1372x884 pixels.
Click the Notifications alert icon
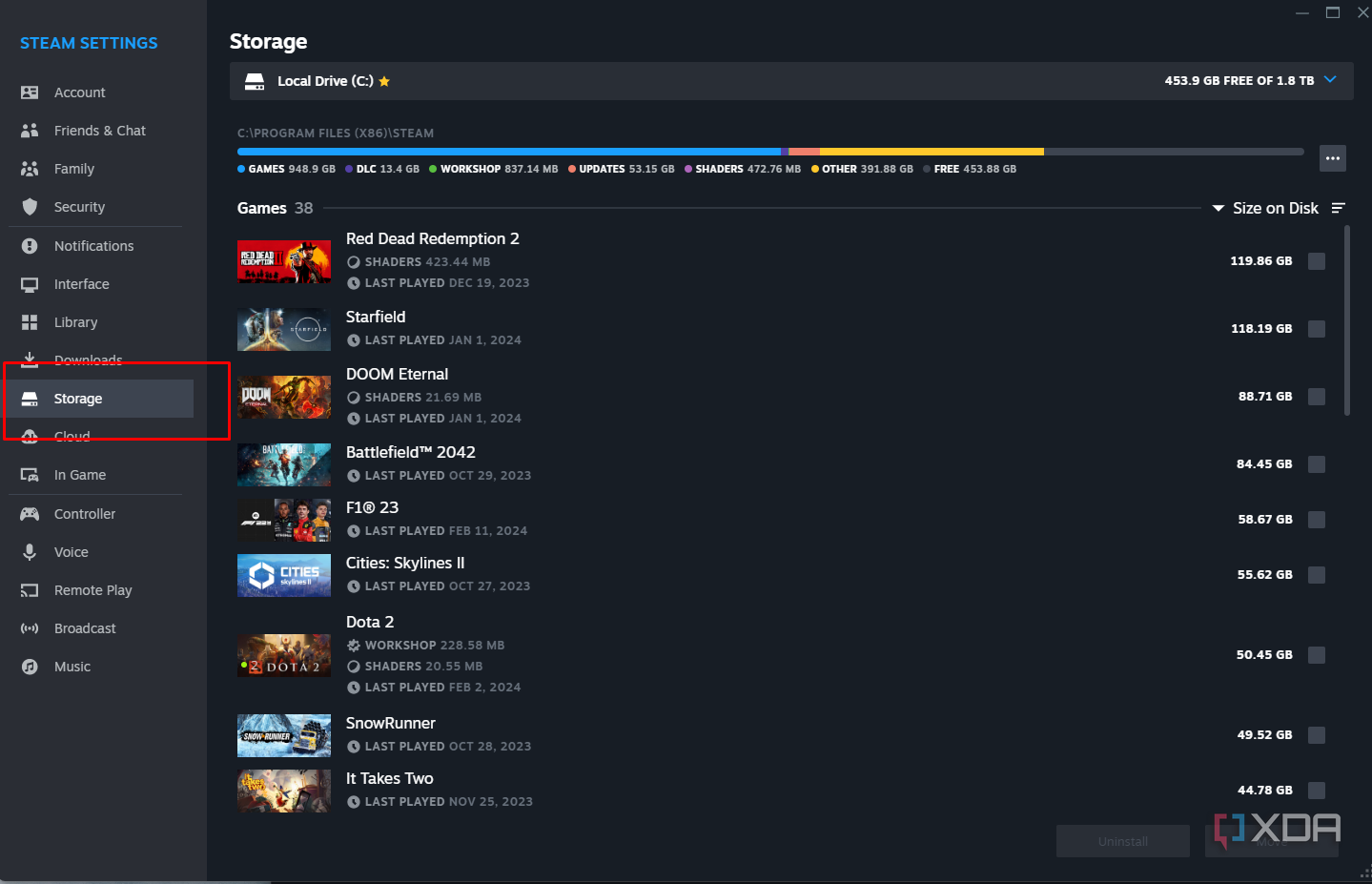(30, 246)
